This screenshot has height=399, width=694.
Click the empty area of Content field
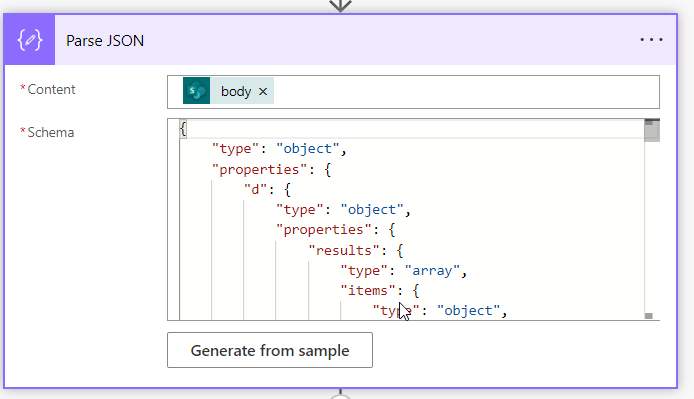465,92
